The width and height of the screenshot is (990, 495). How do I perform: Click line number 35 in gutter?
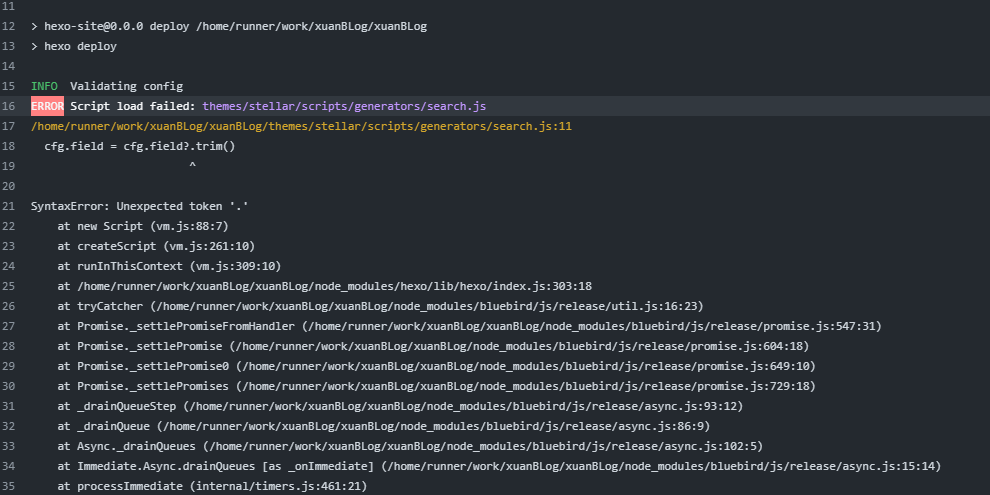(9, 486)
